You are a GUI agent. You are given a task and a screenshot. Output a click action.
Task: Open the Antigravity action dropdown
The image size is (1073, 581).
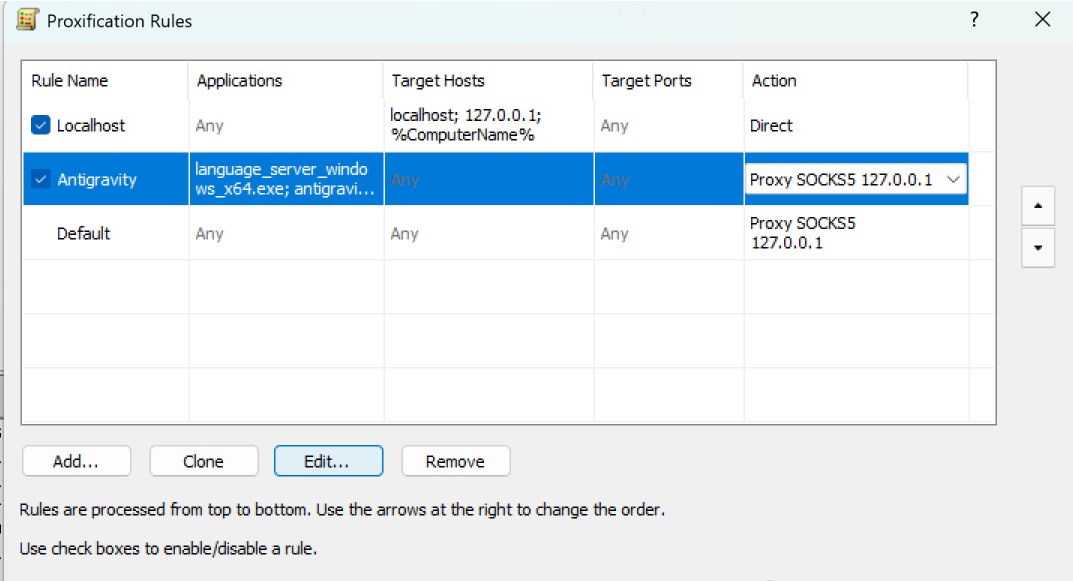953,180
